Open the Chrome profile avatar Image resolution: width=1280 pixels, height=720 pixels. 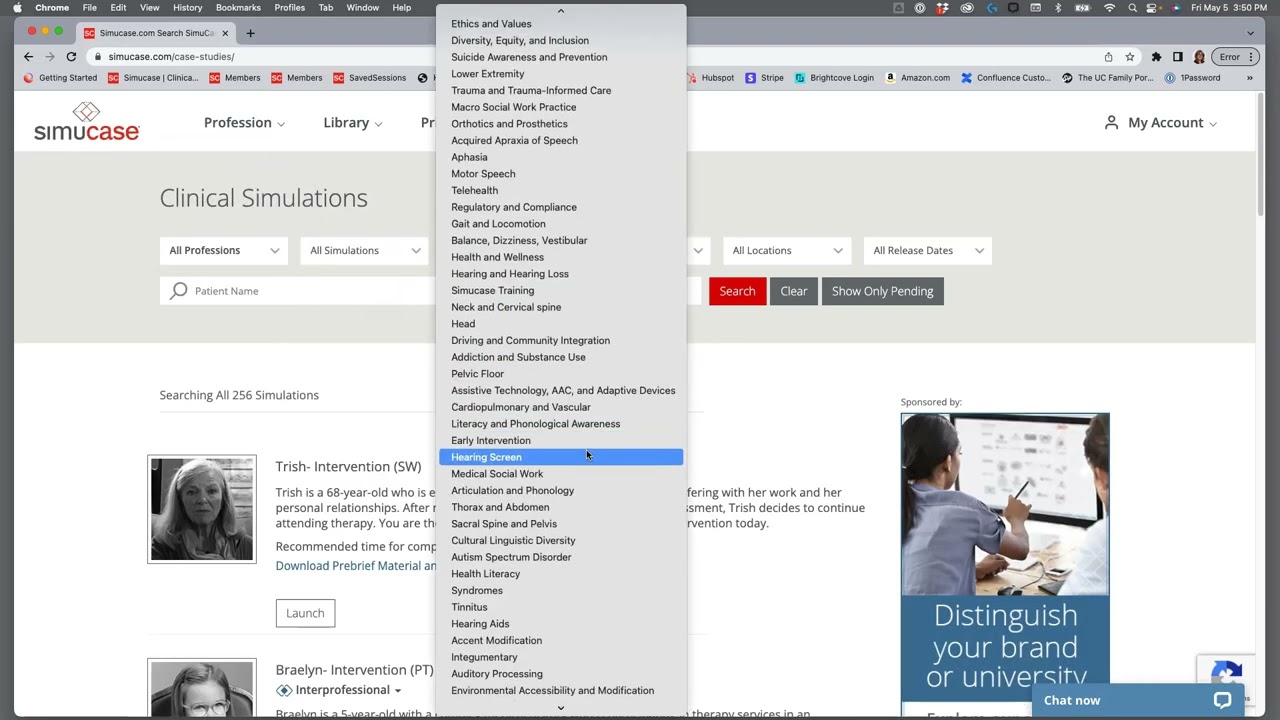(x=1199, y=57)
